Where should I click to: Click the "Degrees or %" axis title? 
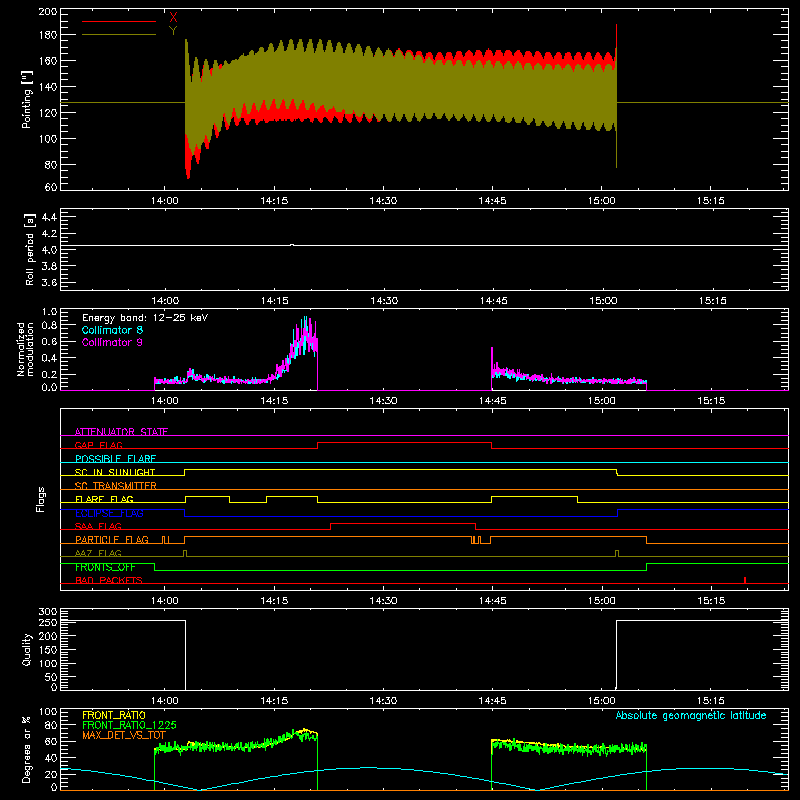[27, 749]
